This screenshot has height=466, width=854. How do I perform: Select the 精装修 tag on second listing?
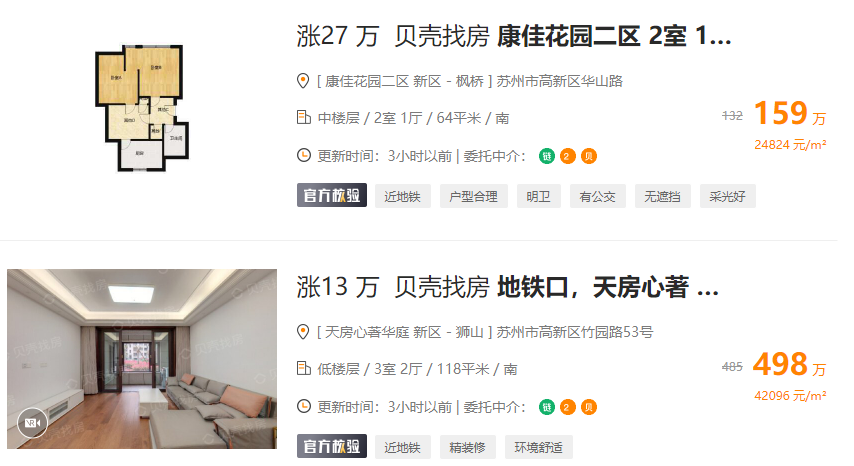coord(467,447)
